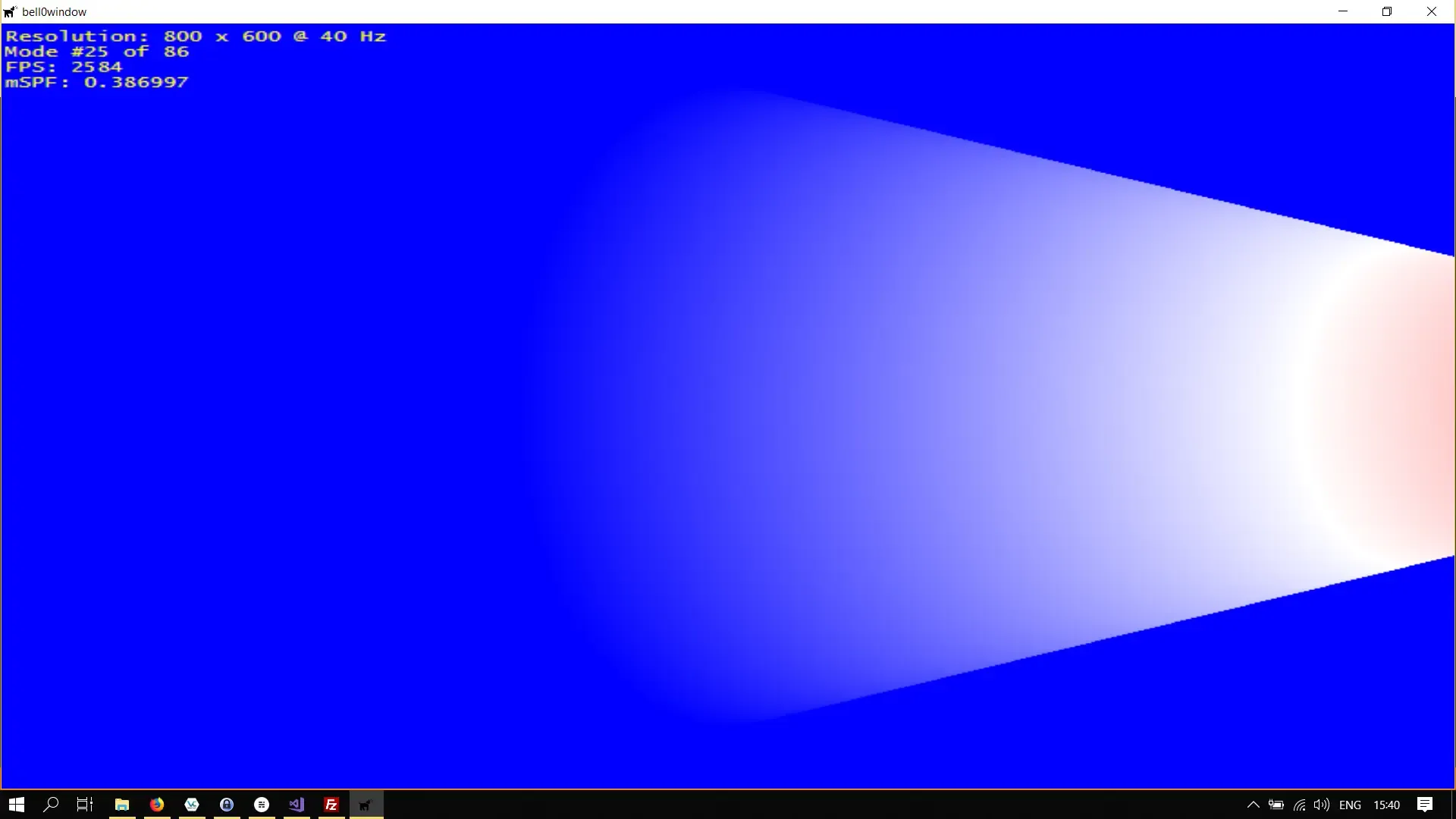Select the bell0window goat icon in taskbar

tap(365, 805)
